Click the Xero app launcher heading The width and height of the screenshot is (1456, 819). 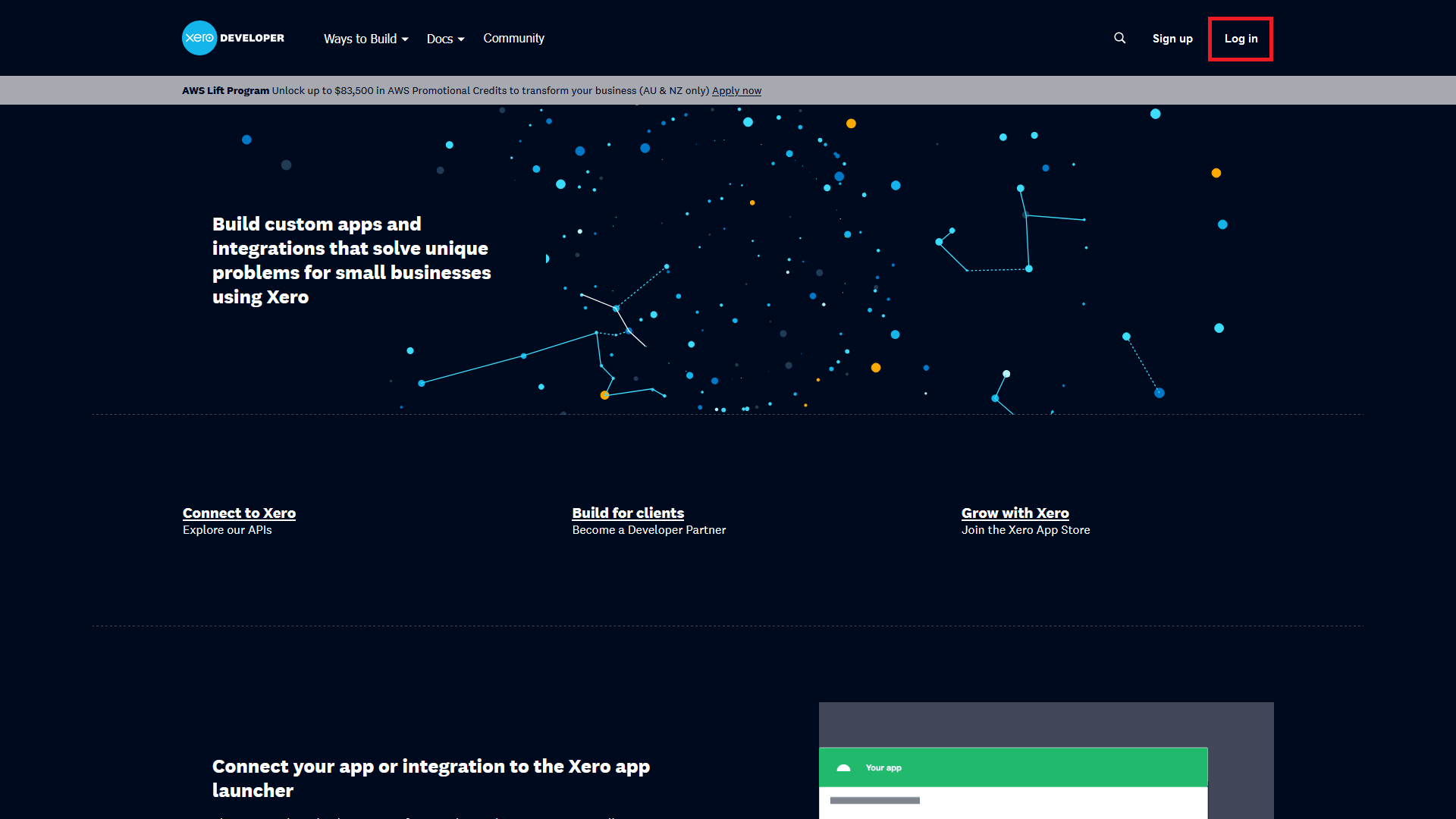click(x=430, y=778)
